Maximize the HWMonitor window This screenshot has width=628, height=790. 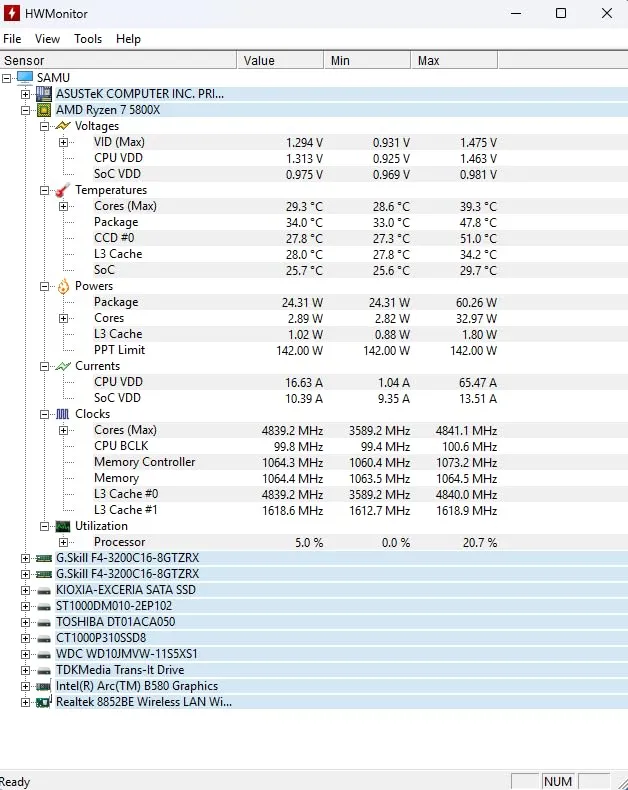point(560,13)
